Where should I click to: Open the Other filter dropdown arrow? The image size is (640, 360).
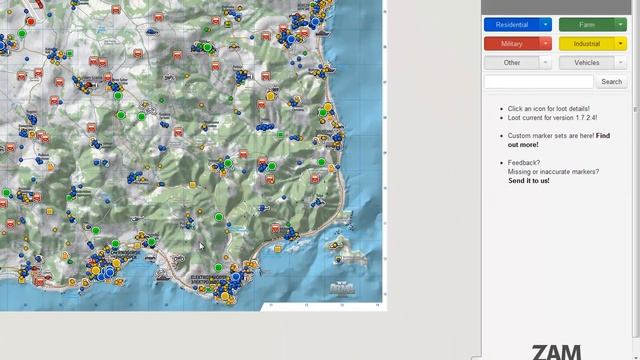click(x=546, y=62)
